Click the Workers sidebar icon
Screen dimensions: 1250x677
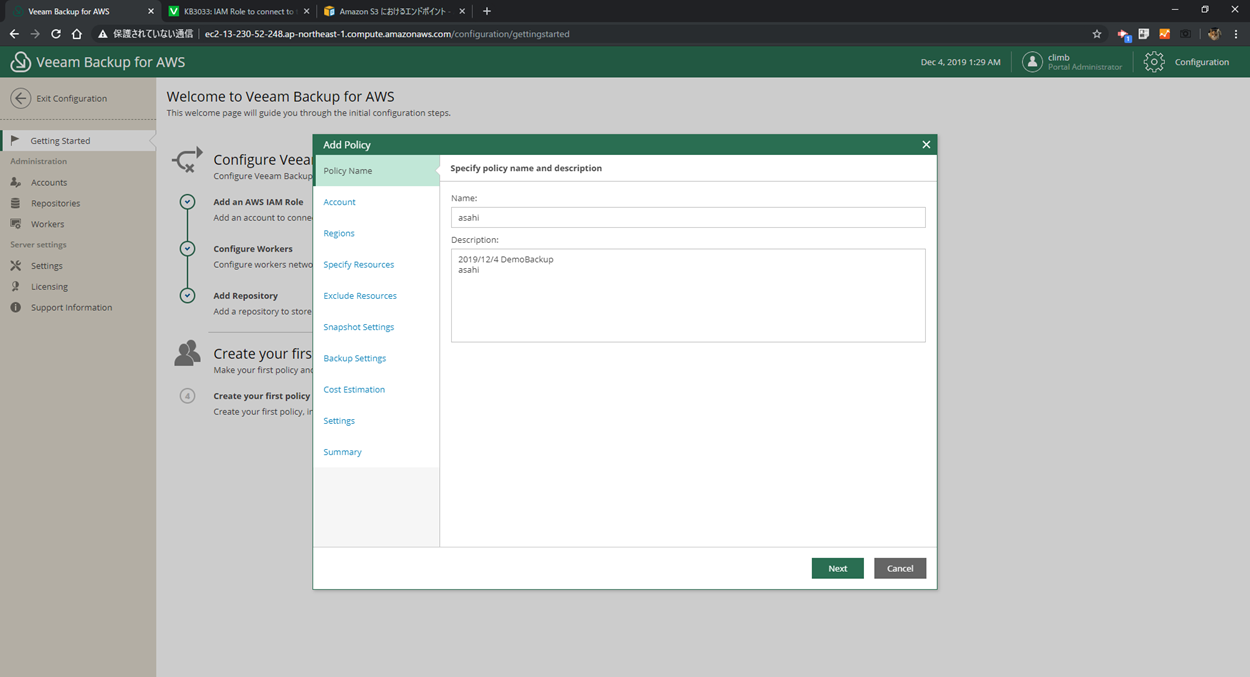pos(15,224)
